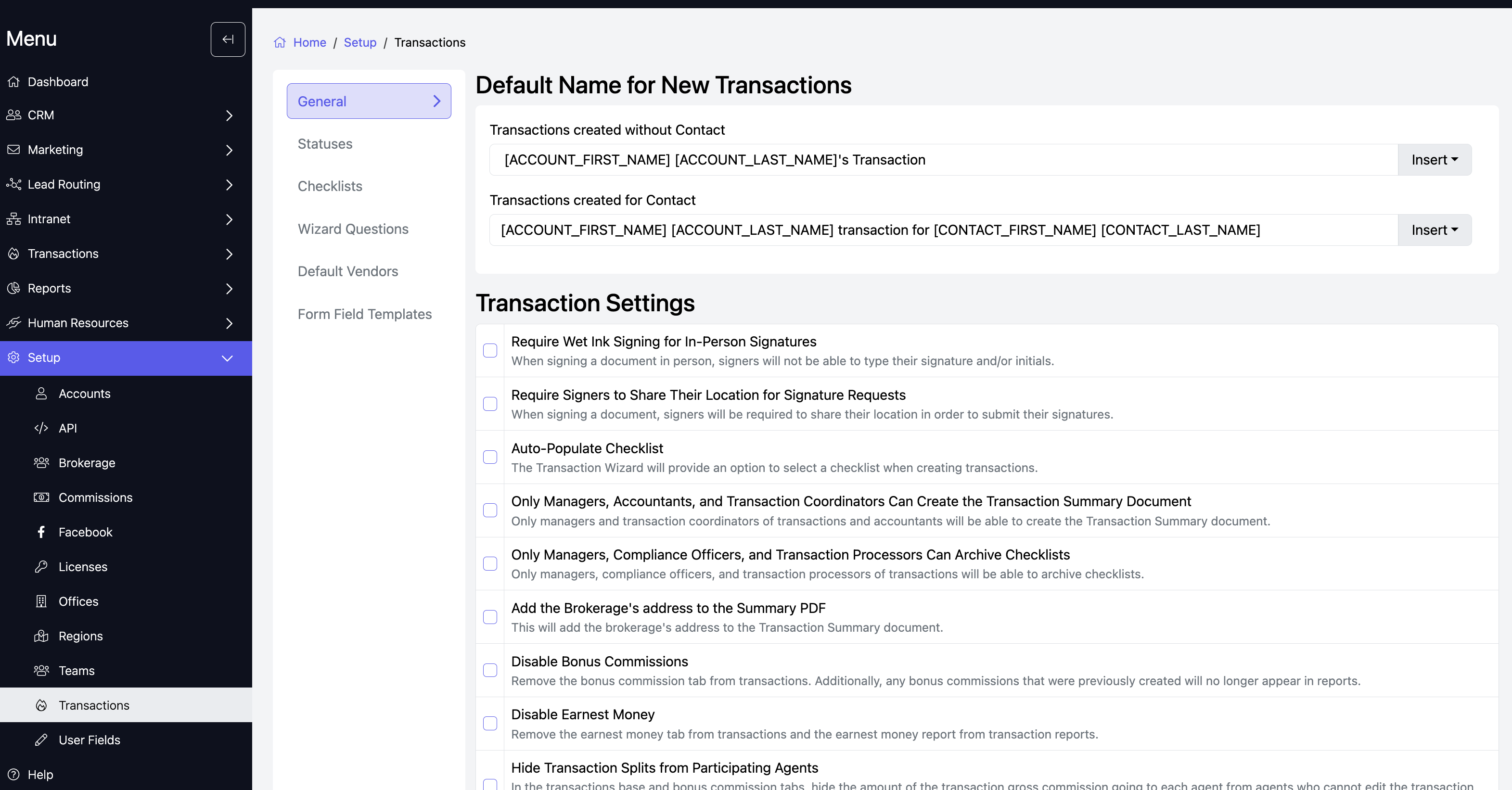Image resolution: width=1512 pixels, height=790 pixels.
Task: Toggle Auto-Populate Checklist checkbox
Action: pos(490,457)
